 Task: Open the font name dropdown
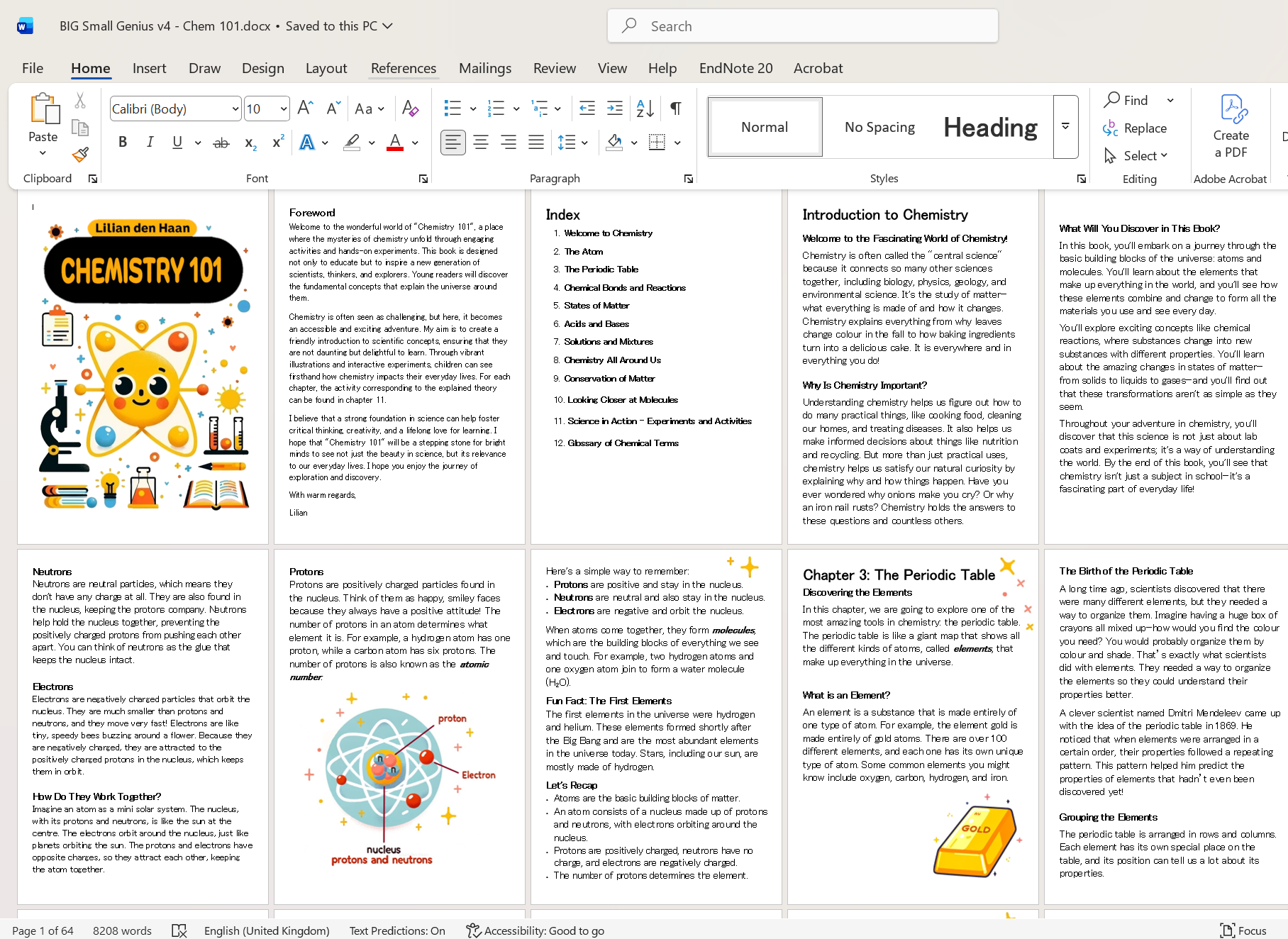click(235, 109)
